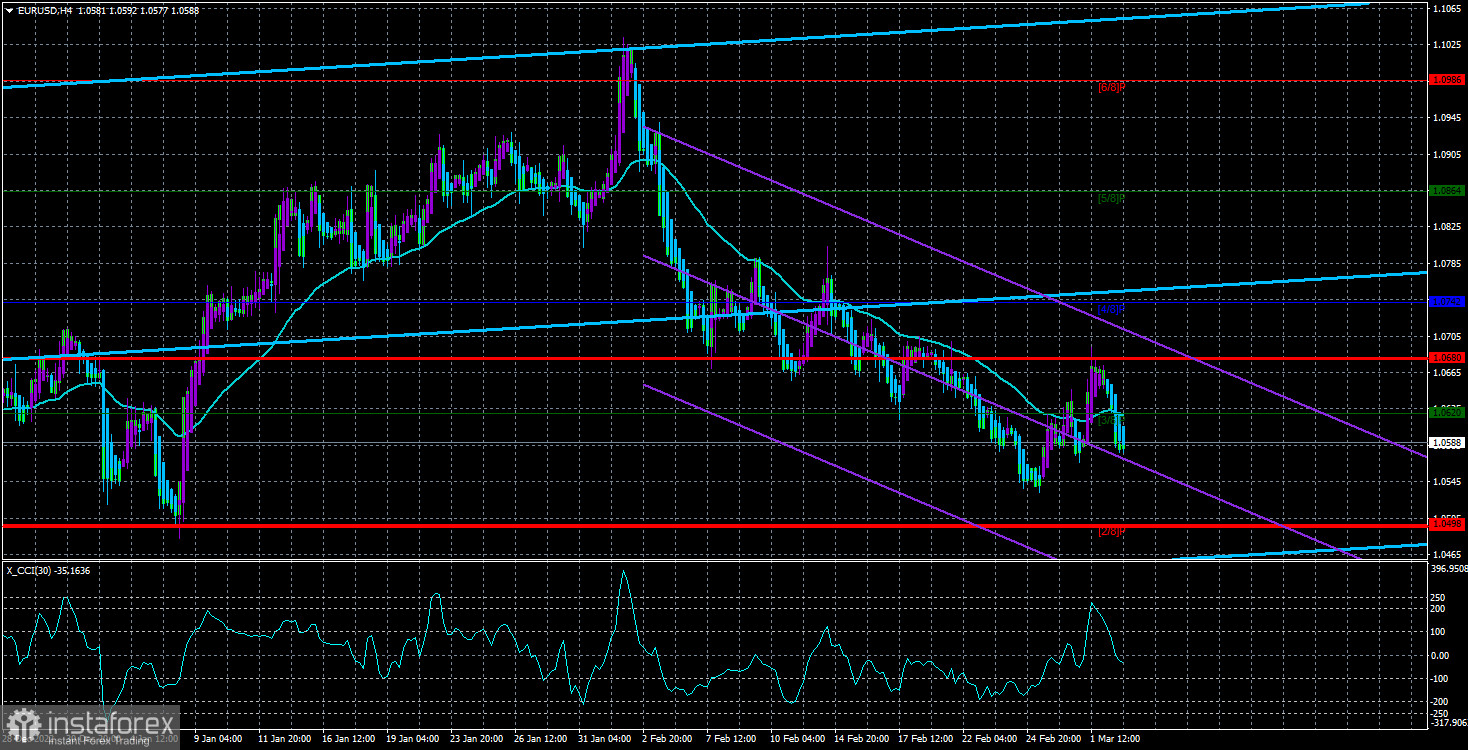This screenshot has height=750, width=1468.
Task: Click the red 1.0986 price level tag
Action: coord(1446,80)
